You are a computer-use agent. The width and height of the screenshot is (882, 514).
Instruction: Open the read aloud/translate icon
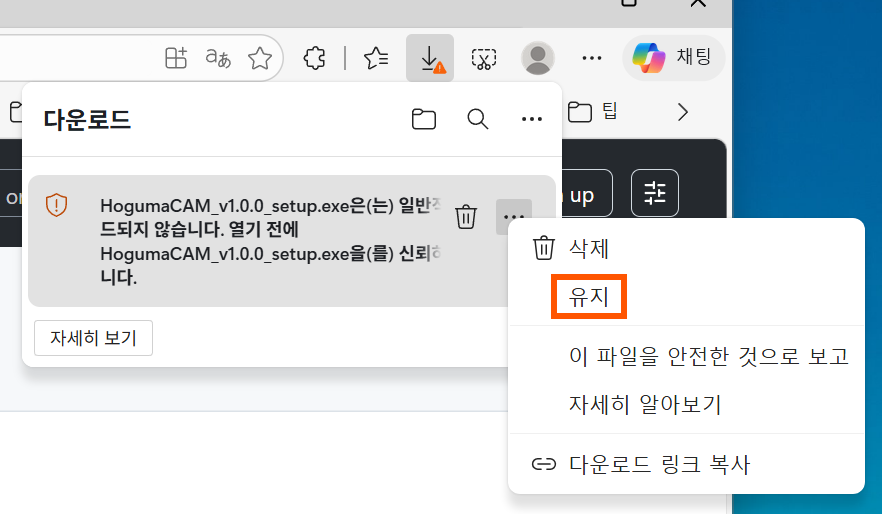point(218,58)
